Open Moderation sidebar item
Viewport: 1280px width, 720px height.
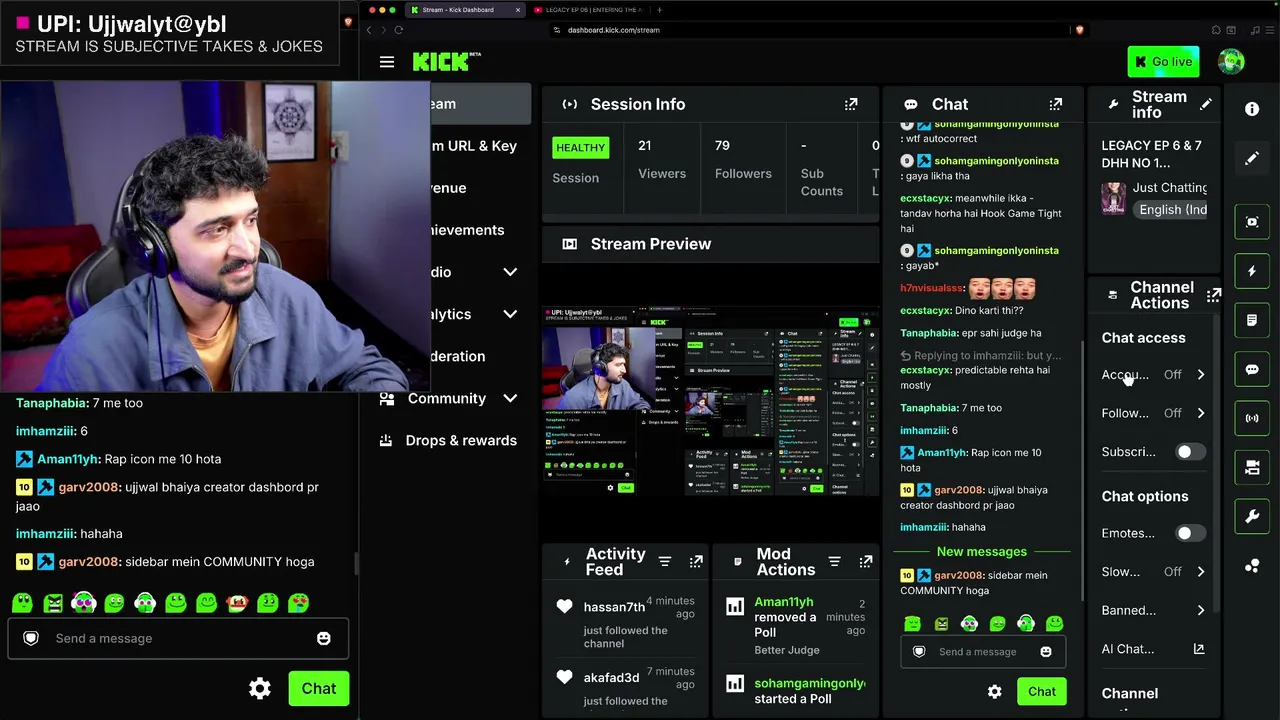click(458, 356)
